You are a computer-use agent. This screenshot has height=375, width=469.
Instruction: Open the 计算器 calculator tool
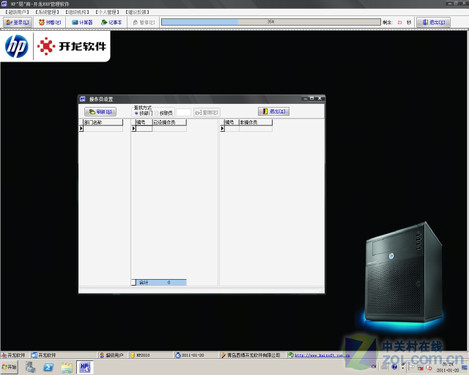82,22
